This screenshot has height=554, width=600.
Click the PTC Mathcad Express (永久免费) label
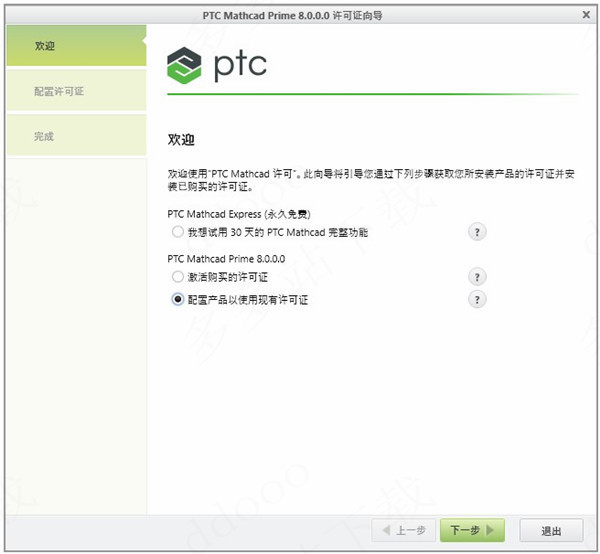239,214
